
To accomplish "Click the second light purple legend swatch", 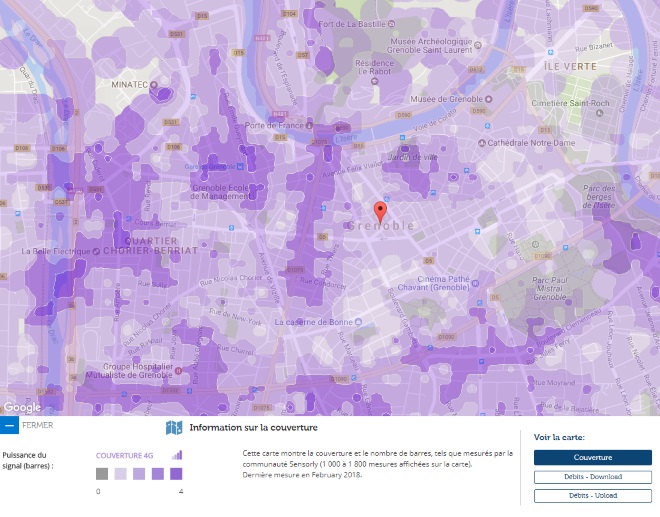I will (139, 474).
